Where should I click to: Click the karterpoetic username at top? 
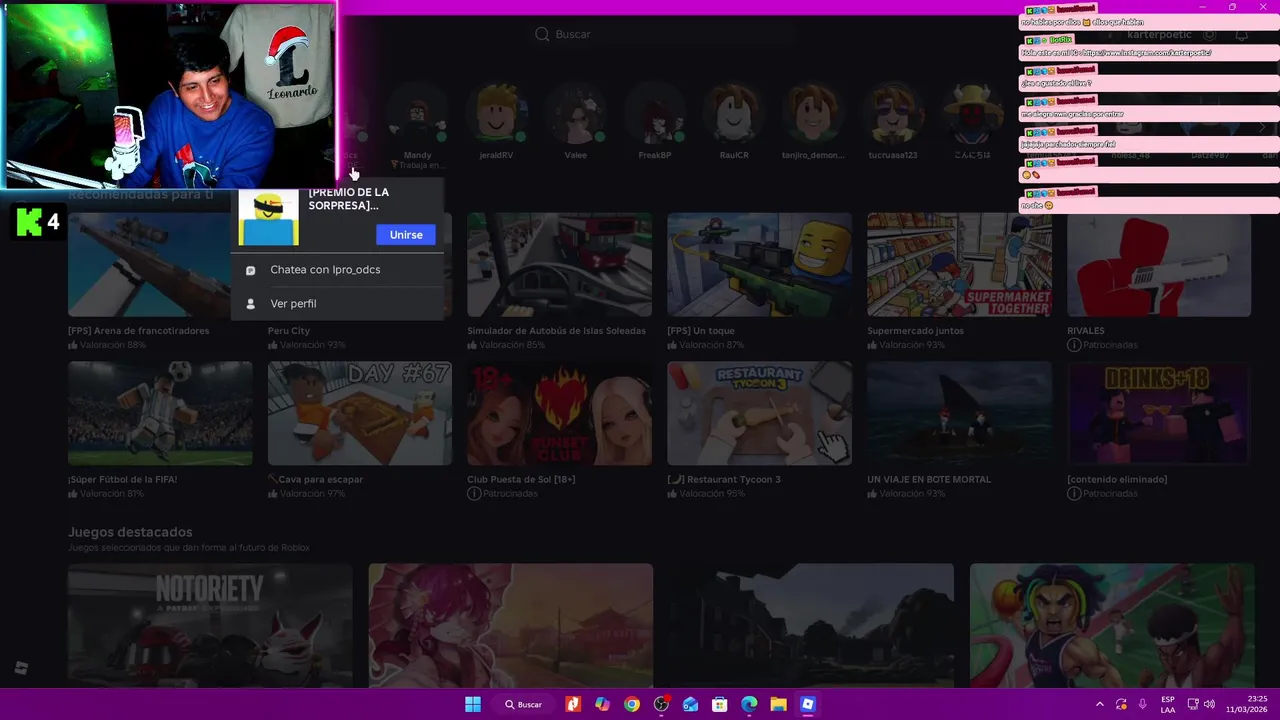click(x=1159, y=35)
